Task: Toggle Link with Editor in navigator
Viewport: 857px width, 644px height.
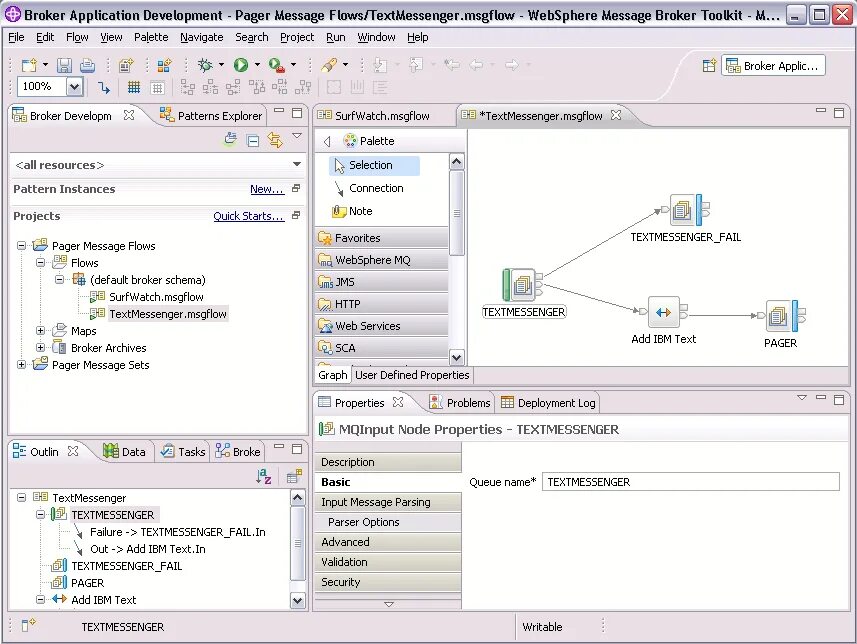Action: coord(275,140)
